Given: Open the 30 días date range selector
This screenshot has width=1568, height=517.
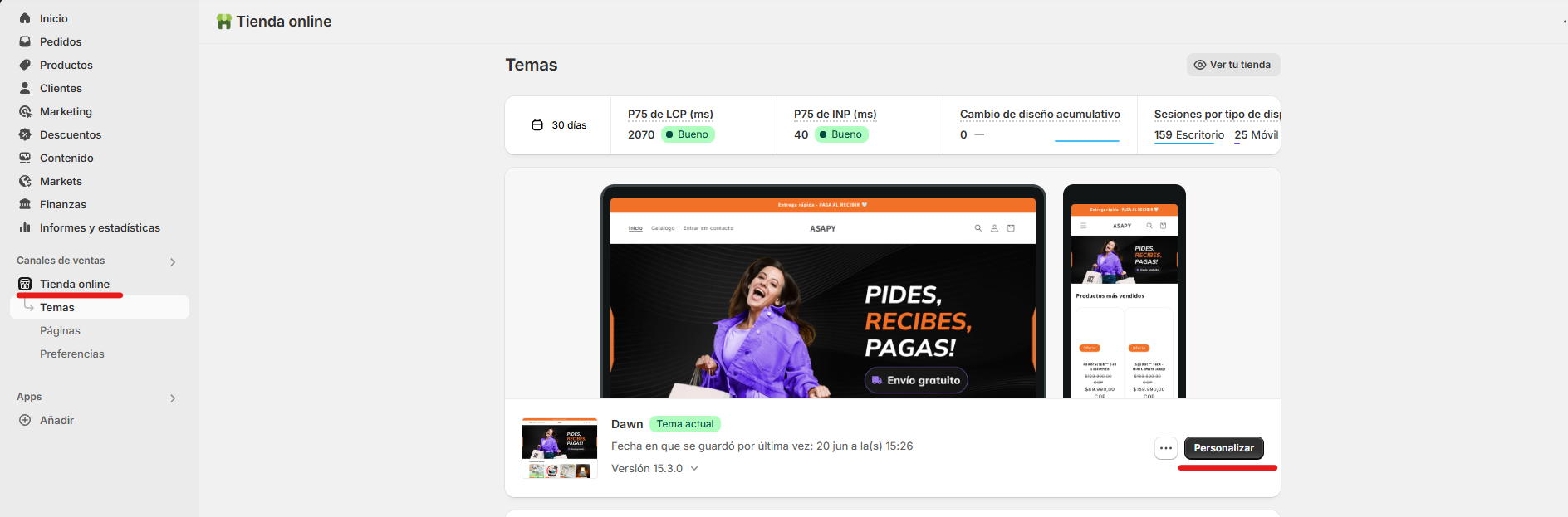Looking at the screenshot, I should pos(559,125).
